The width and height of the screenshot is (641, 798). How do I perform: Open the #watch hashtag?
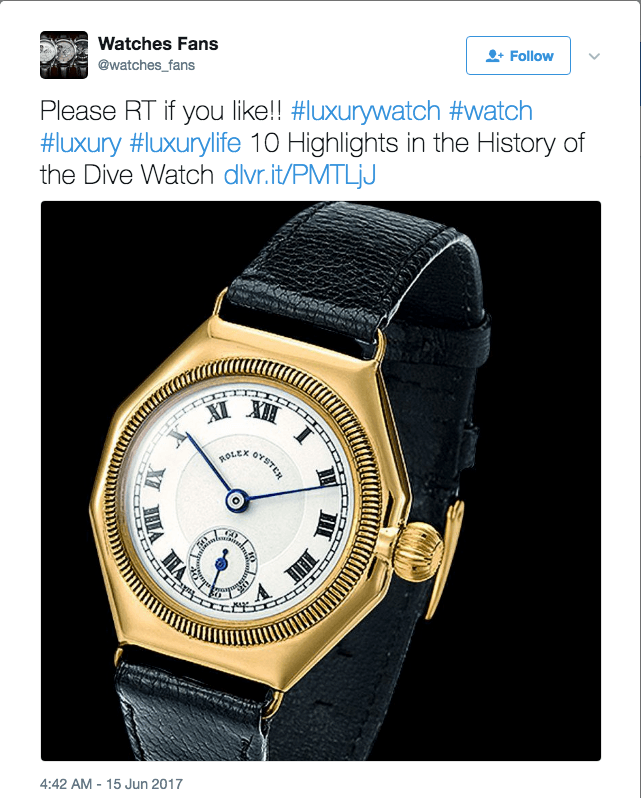point(490,111)
